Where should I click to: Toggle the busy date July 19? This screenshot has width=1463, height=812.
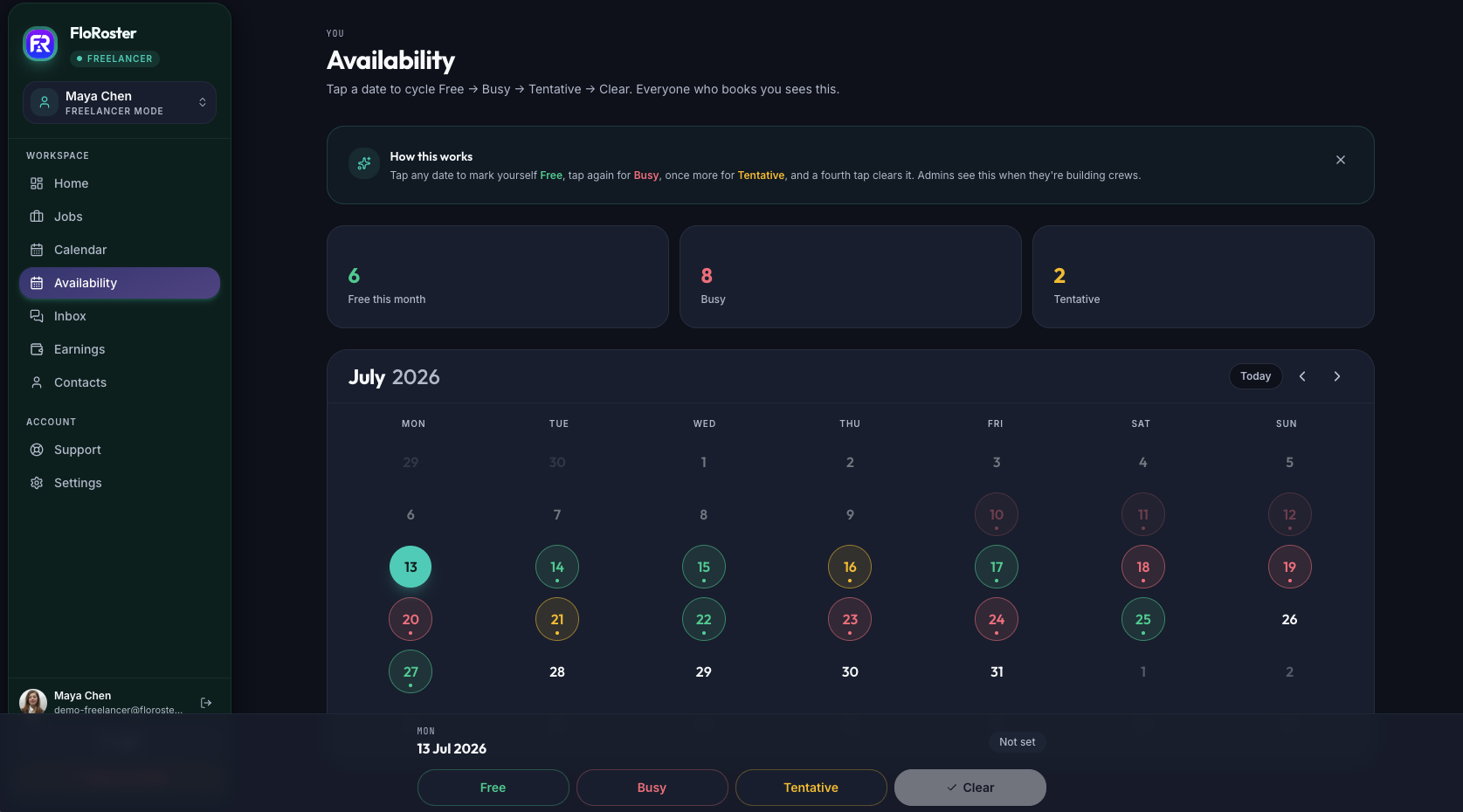[x=1290, y=567]
